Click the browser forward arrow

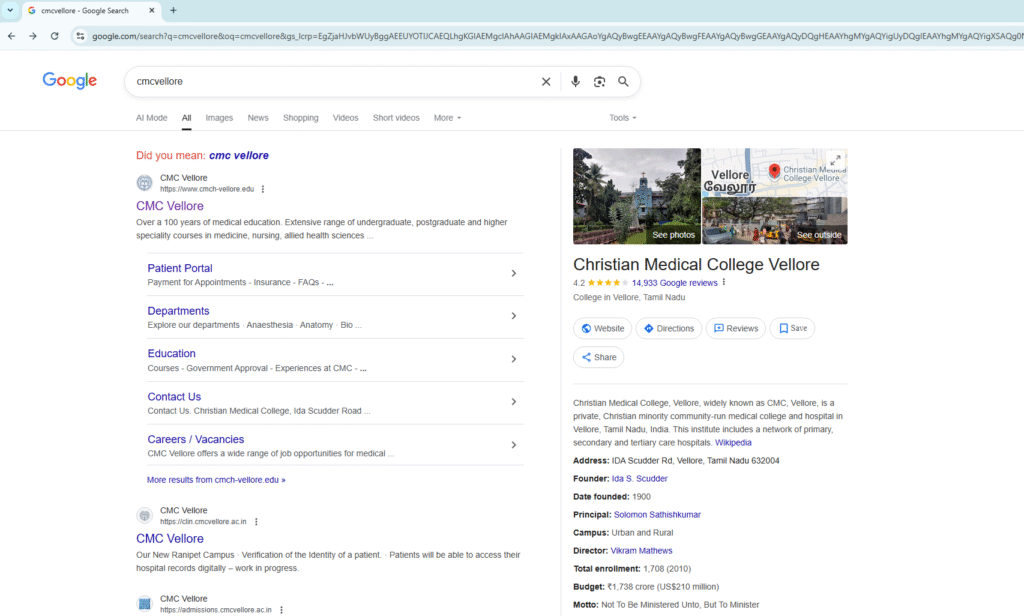coord(33,36)
